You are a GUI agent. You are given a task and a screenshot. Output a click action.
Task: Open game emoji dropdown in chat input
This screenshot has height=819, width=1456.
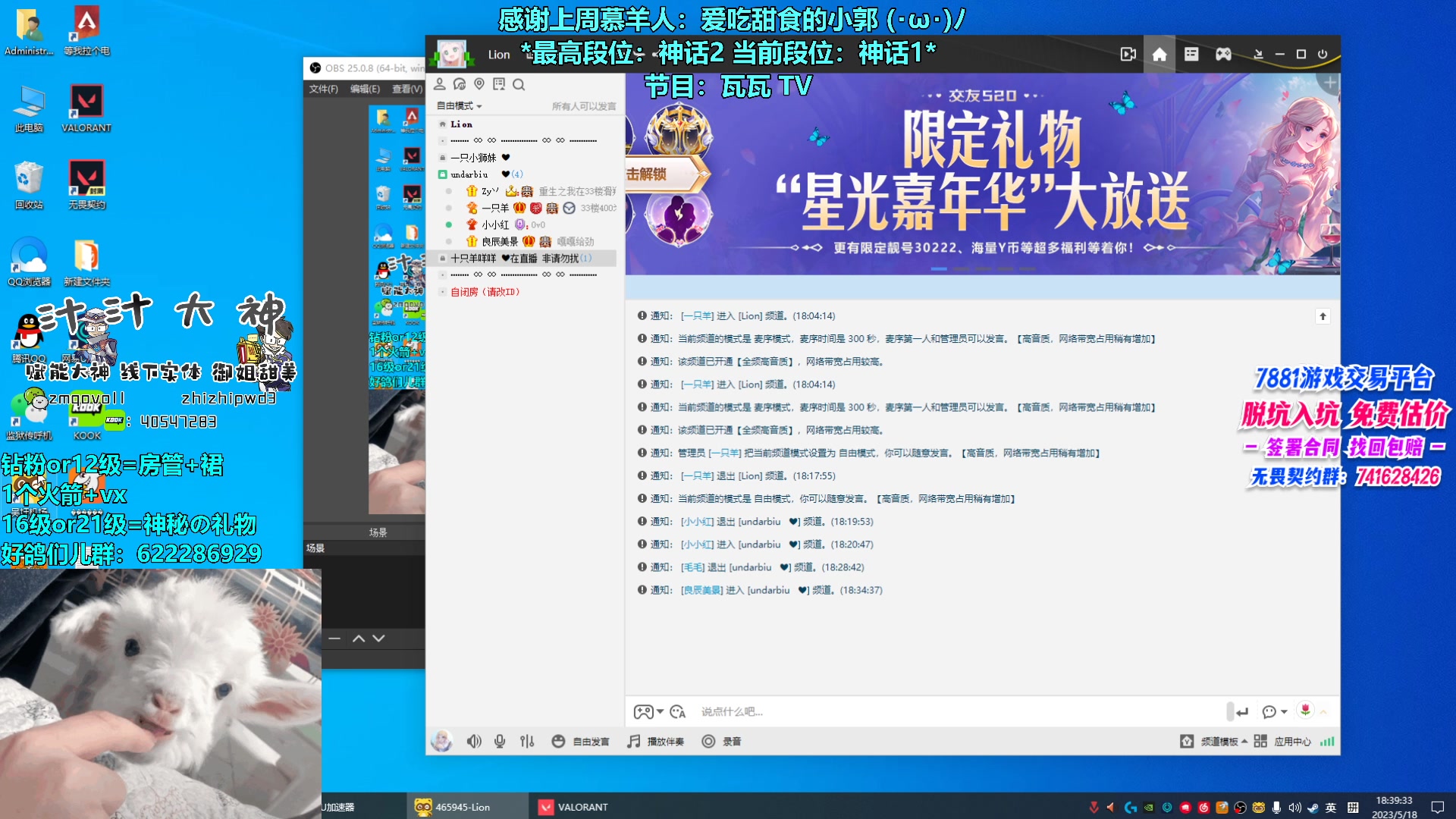click(648, 712)
